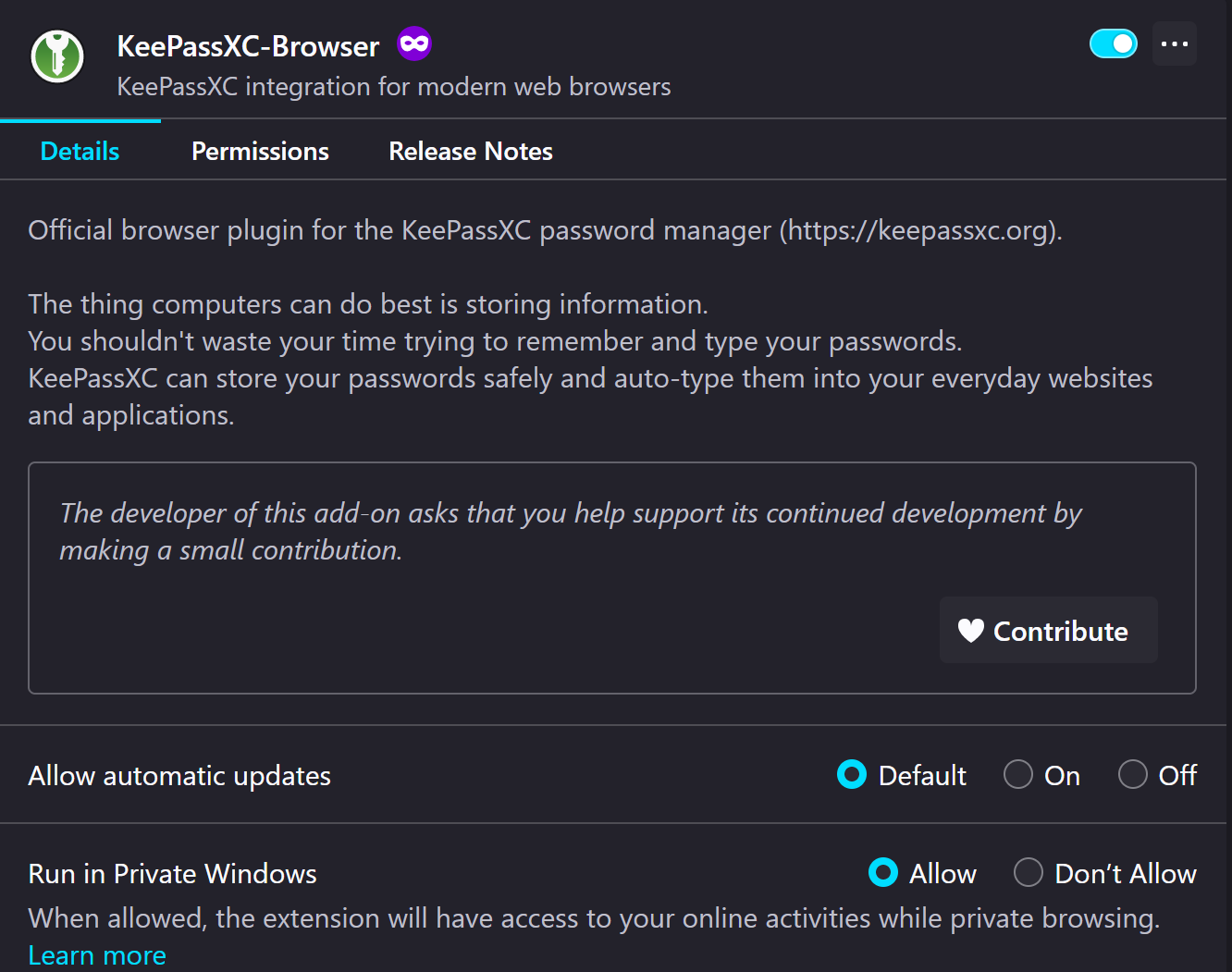1232x972 pixels.
Task: Go to the Details tab
Action: click(x=80, y=152)
